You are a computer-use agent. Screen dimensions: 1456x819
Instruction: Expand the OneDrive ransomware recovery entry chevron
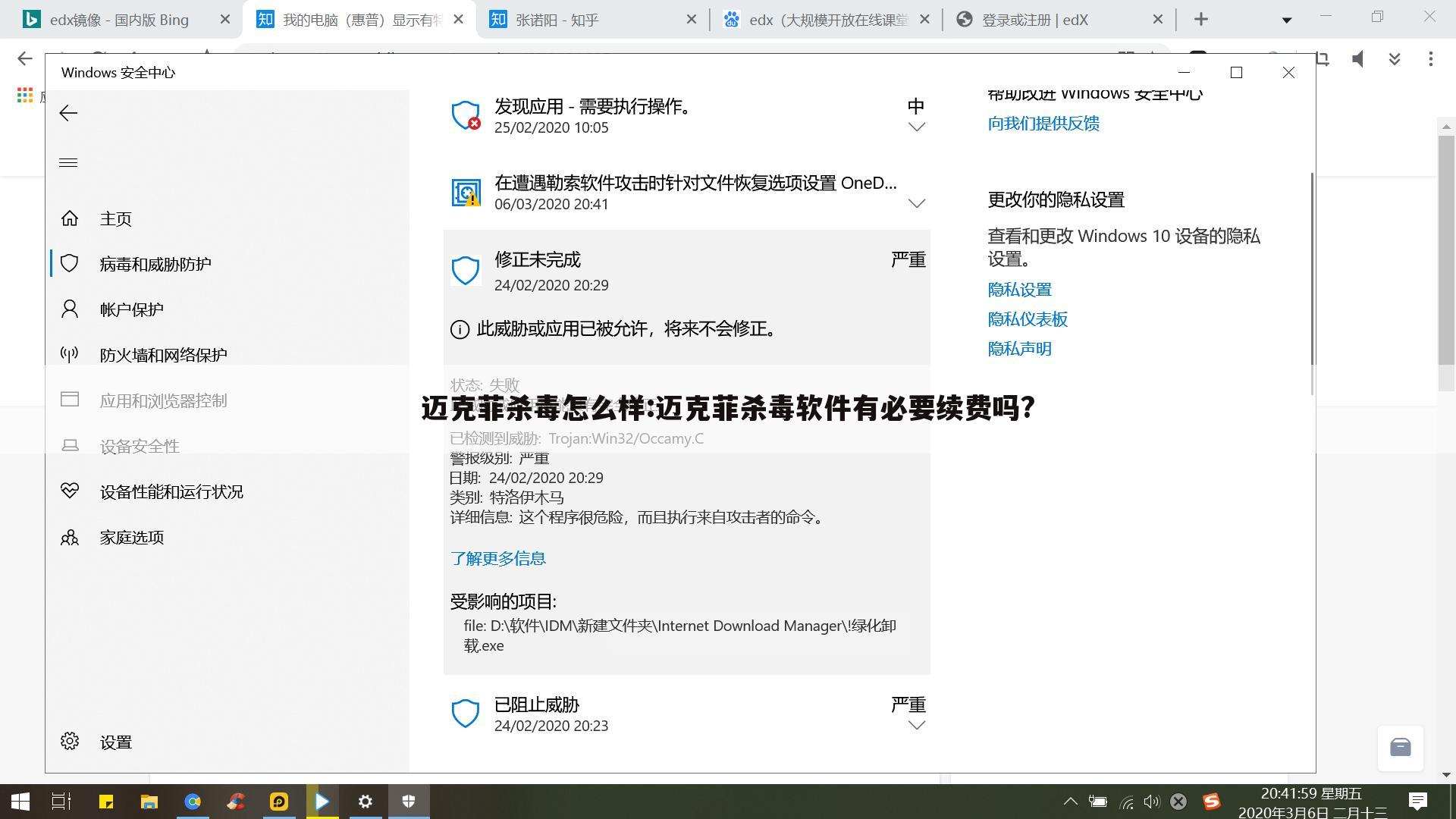[917, 203]
